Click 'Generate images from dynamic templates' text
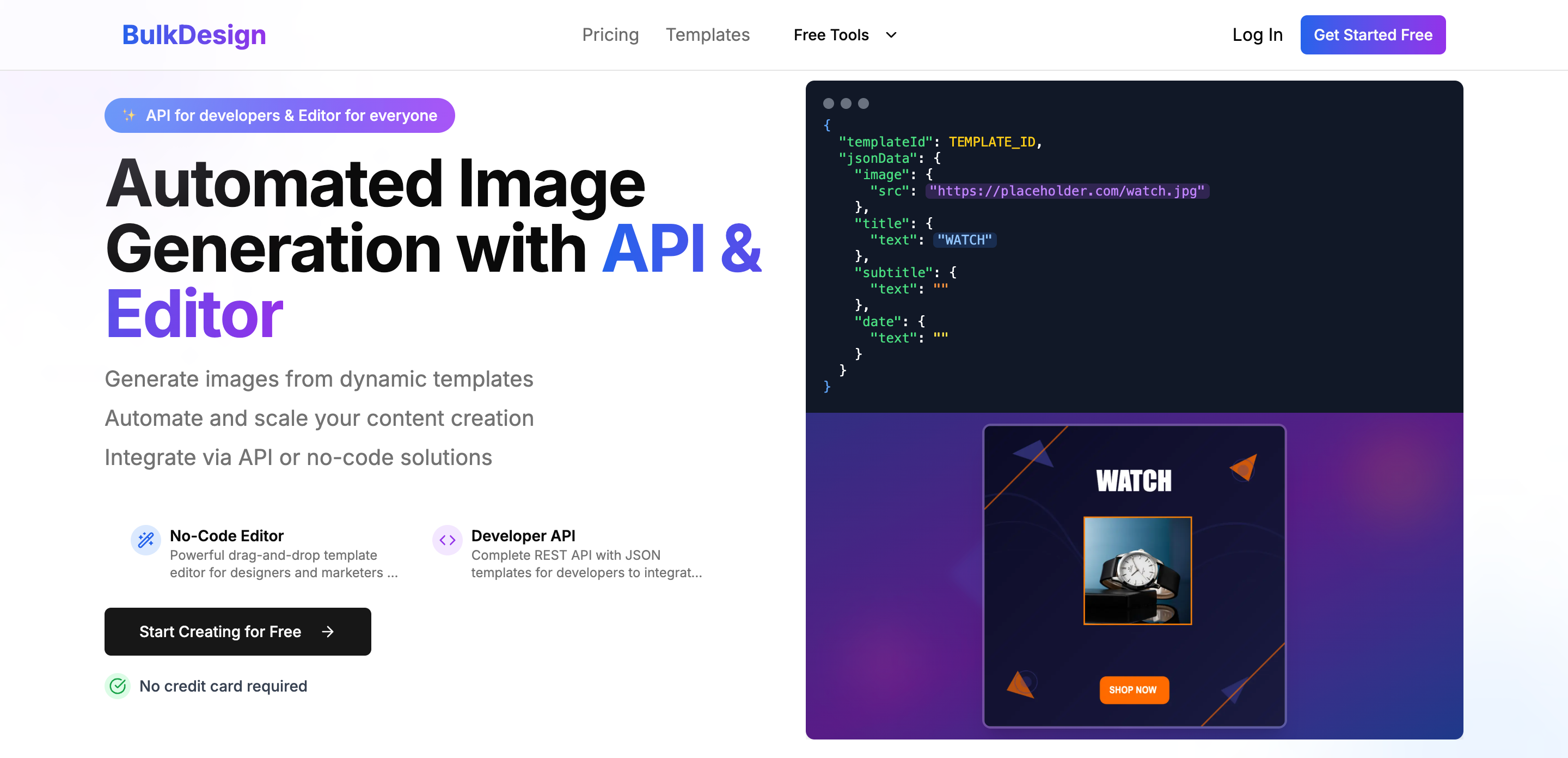The width and height of the screenshot is (1568, 758). point(319,378)
